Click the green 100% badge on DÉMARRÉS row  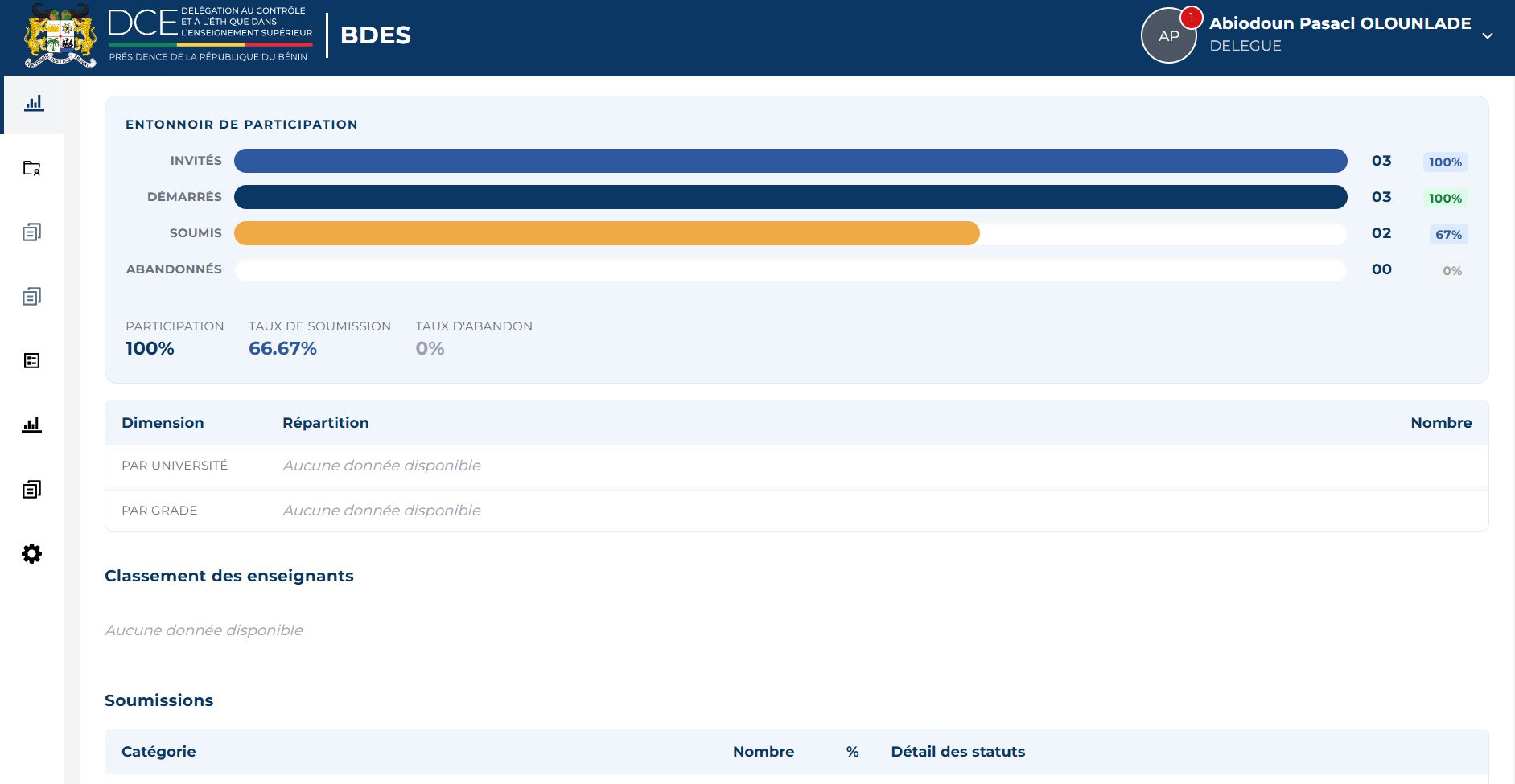pyautogui.click(x=1445, y=199)
